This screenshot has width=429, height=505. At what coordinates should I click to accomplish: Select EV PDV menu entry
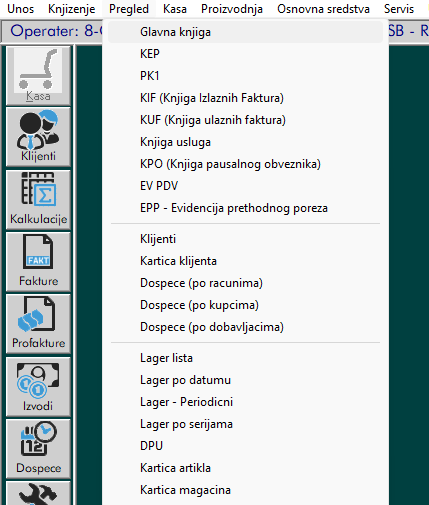245,186
